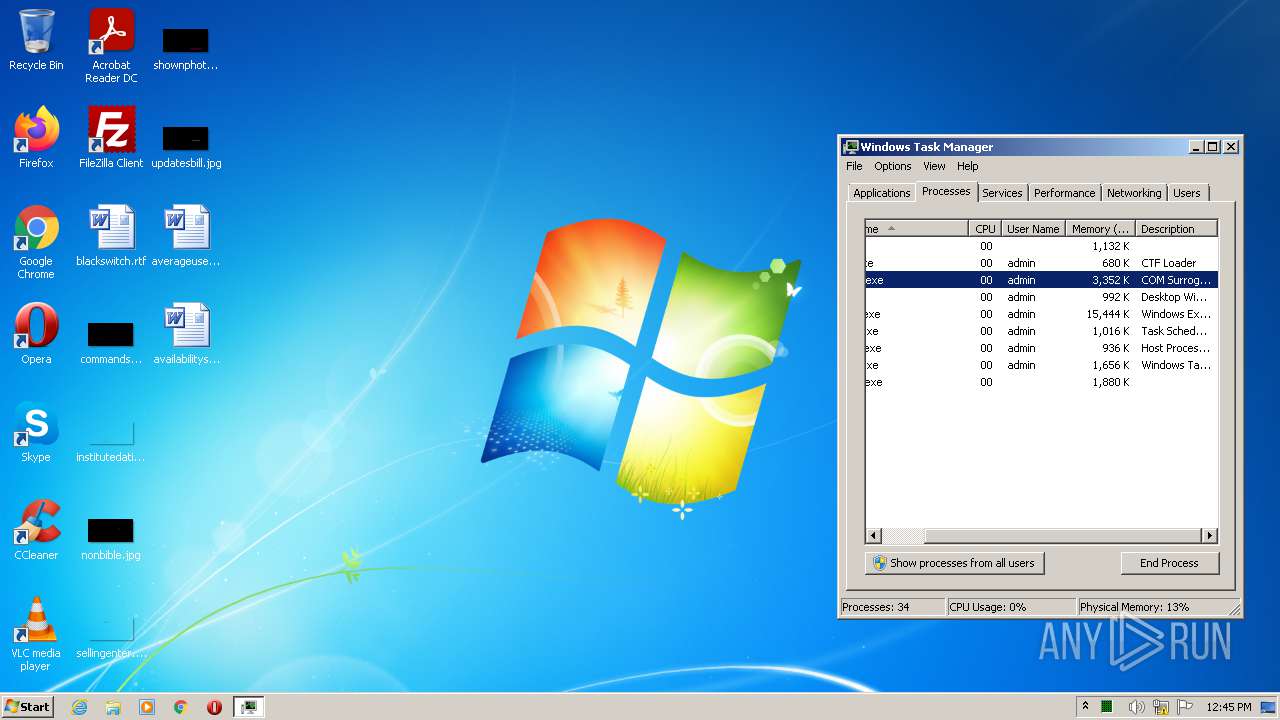The image size is (1280, 720).
Task: Sort by Memory column header
Action: tap(1100, 229)
